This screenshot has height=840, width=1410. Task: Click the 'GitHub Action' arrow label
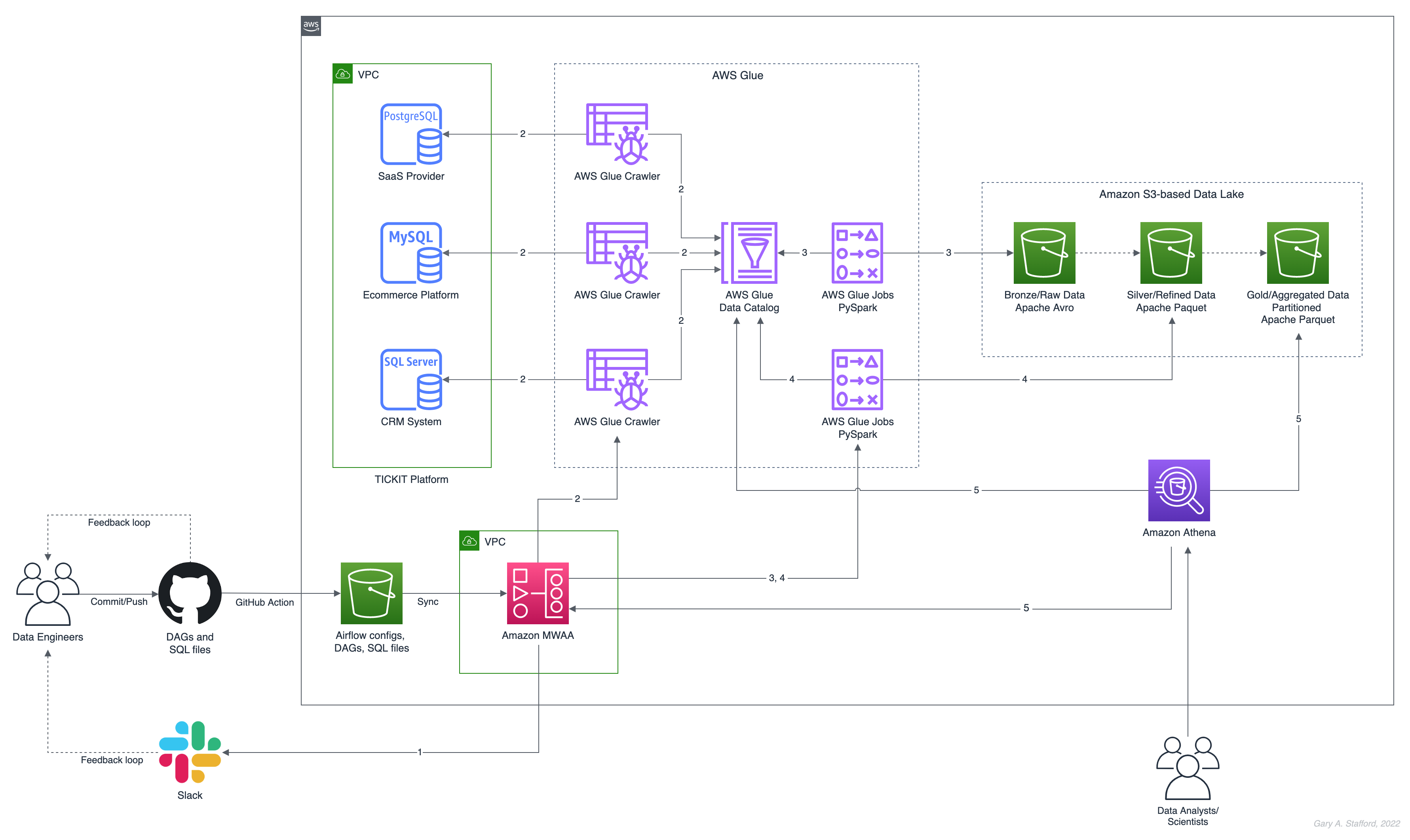point(264,602)
